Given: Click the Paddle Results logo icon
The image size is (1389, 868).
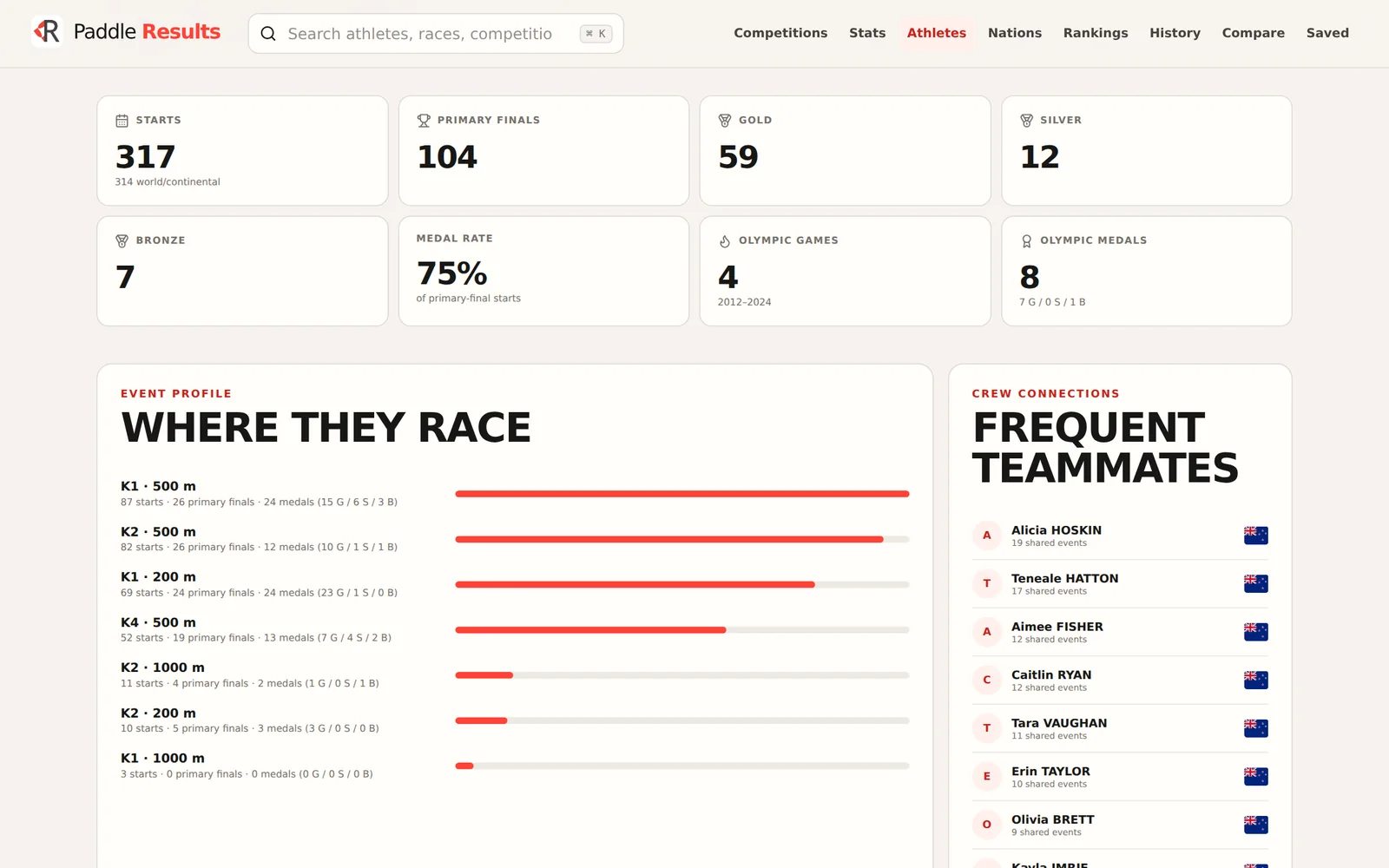Looking at the screenshot, I should [x=47, y=32].
